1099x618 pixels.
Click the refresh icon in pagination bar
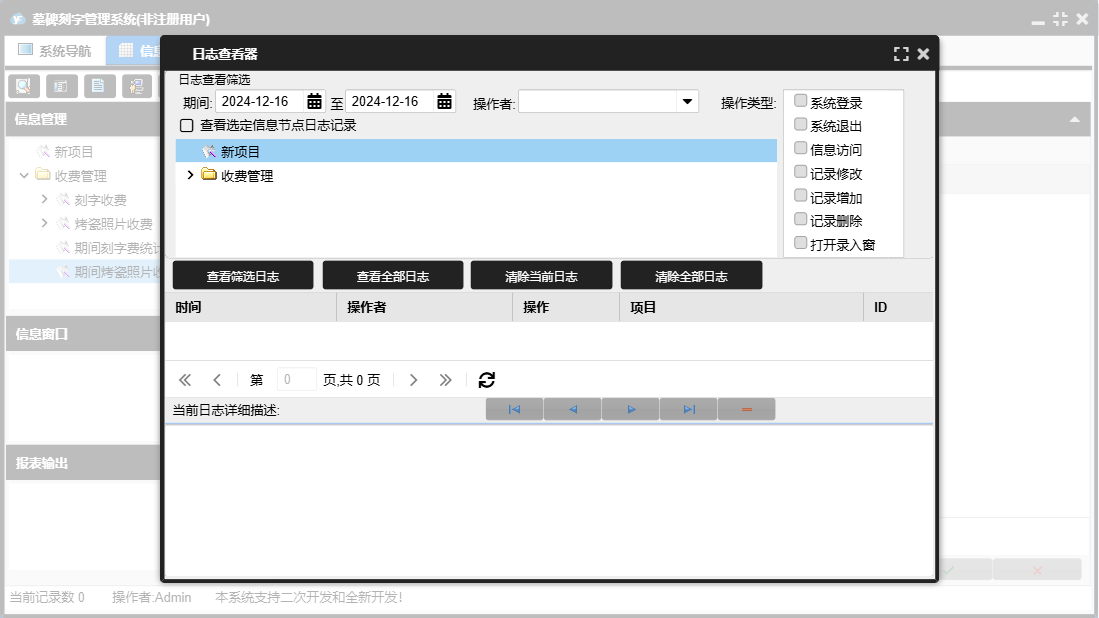pyautogui.click(x=487, y=380)
